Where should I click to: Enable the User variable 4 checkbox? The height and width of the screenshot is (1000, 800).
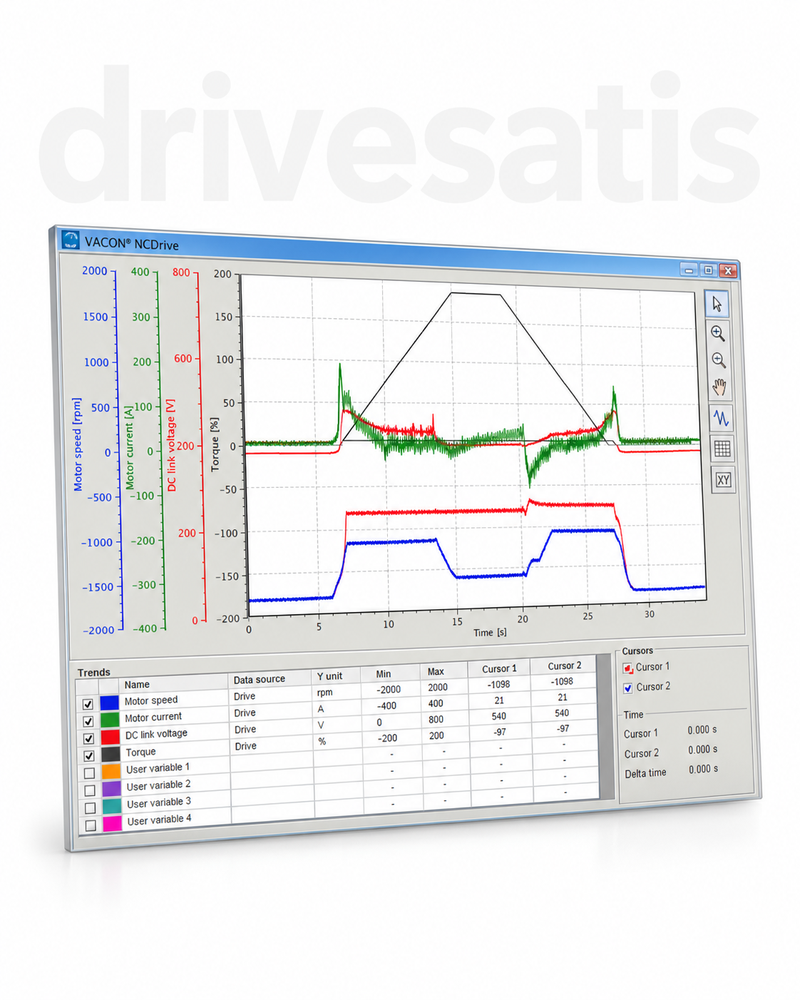click(x=90, y=825)
